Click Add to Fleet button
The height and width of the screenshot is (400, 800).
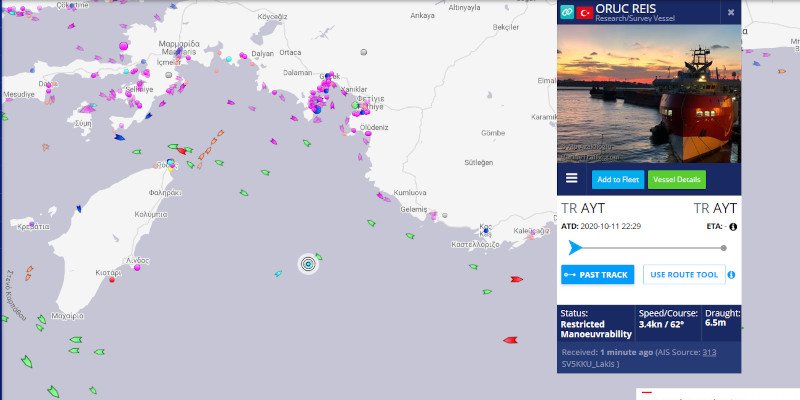tap(616, 180)
